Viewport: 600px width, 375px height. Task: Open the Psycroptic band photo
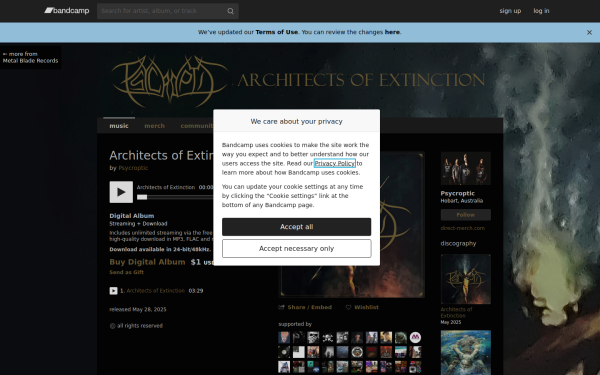pos(466,168)
